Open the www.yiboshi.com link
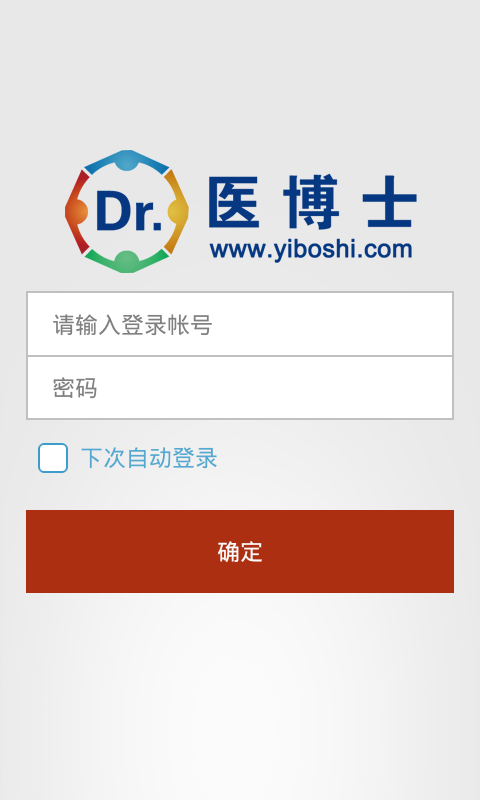The height and width of the screenshot is (800, 480). (311, 250)
